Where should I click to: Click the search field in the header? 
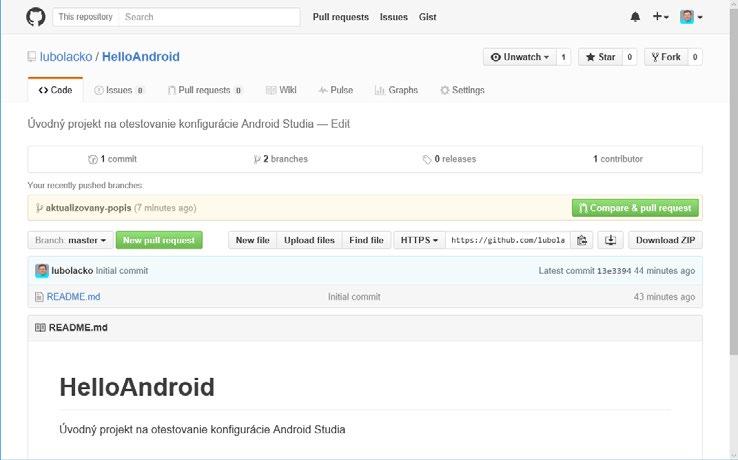(x=209, y=17)
